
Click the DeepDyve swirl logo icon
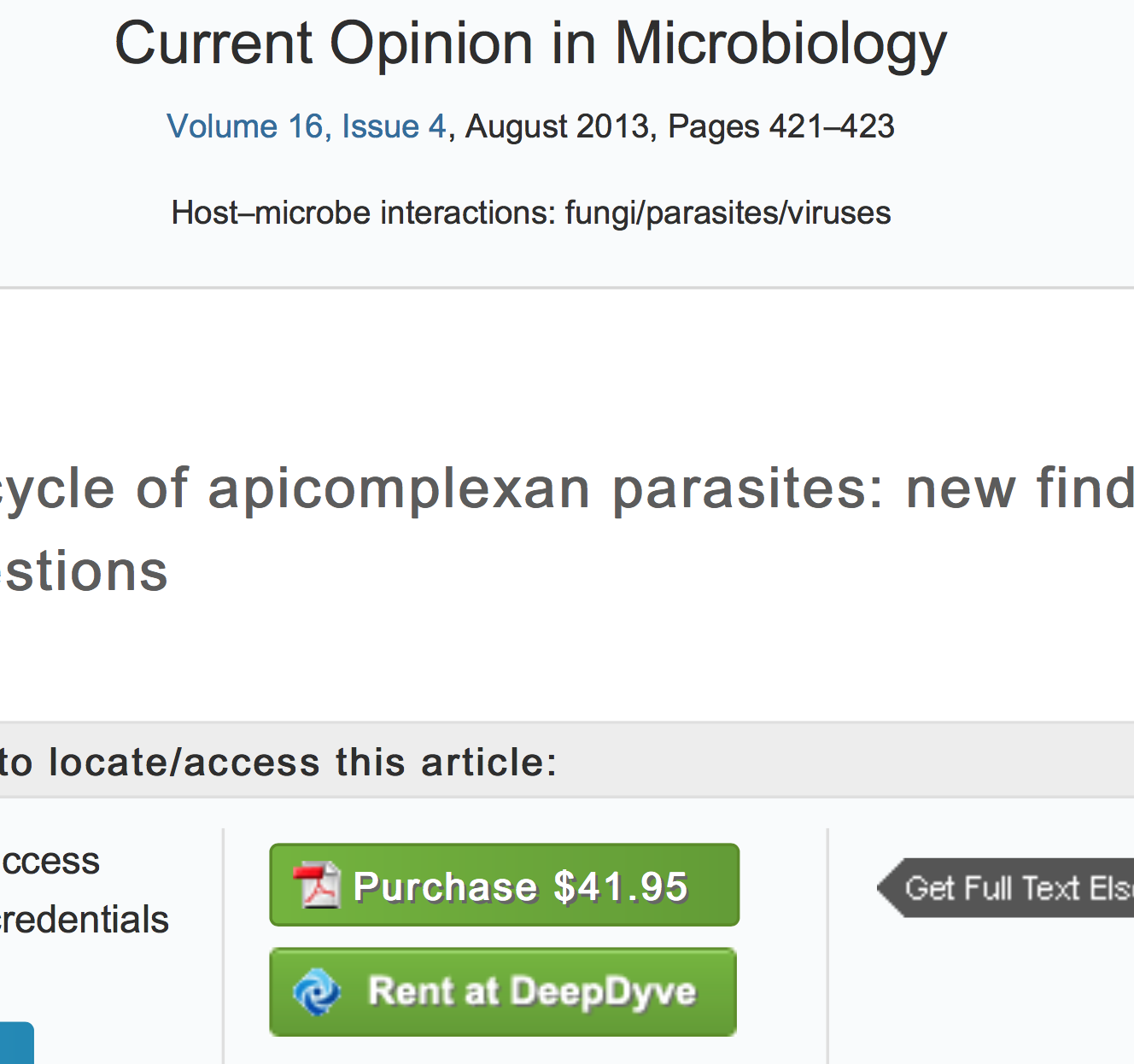[316, 991]
